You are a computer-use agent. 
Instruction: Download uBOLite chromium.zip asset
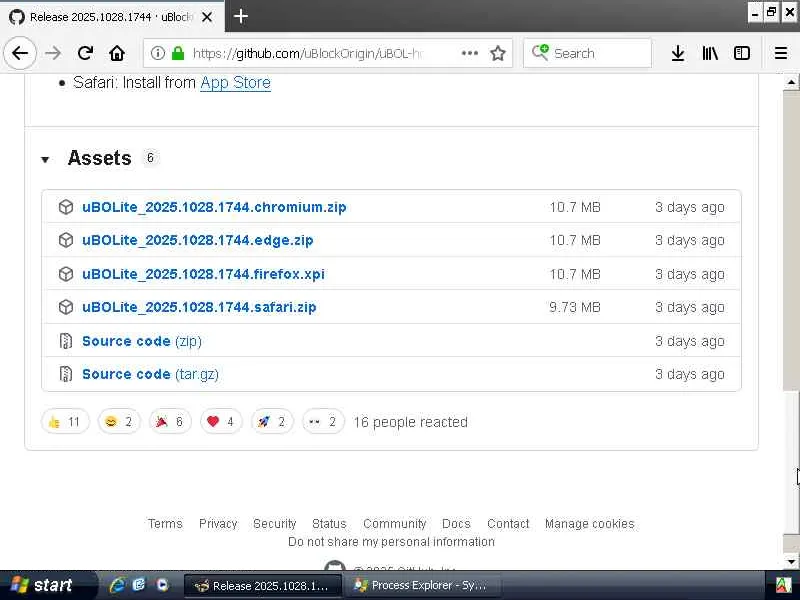(x=214, y=207)
